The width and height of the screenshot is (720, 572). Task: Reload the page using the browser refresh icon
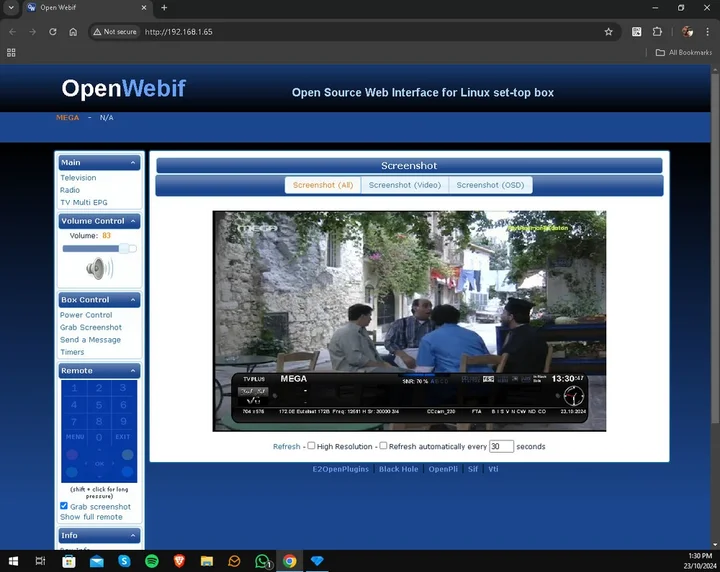point(53,32)
